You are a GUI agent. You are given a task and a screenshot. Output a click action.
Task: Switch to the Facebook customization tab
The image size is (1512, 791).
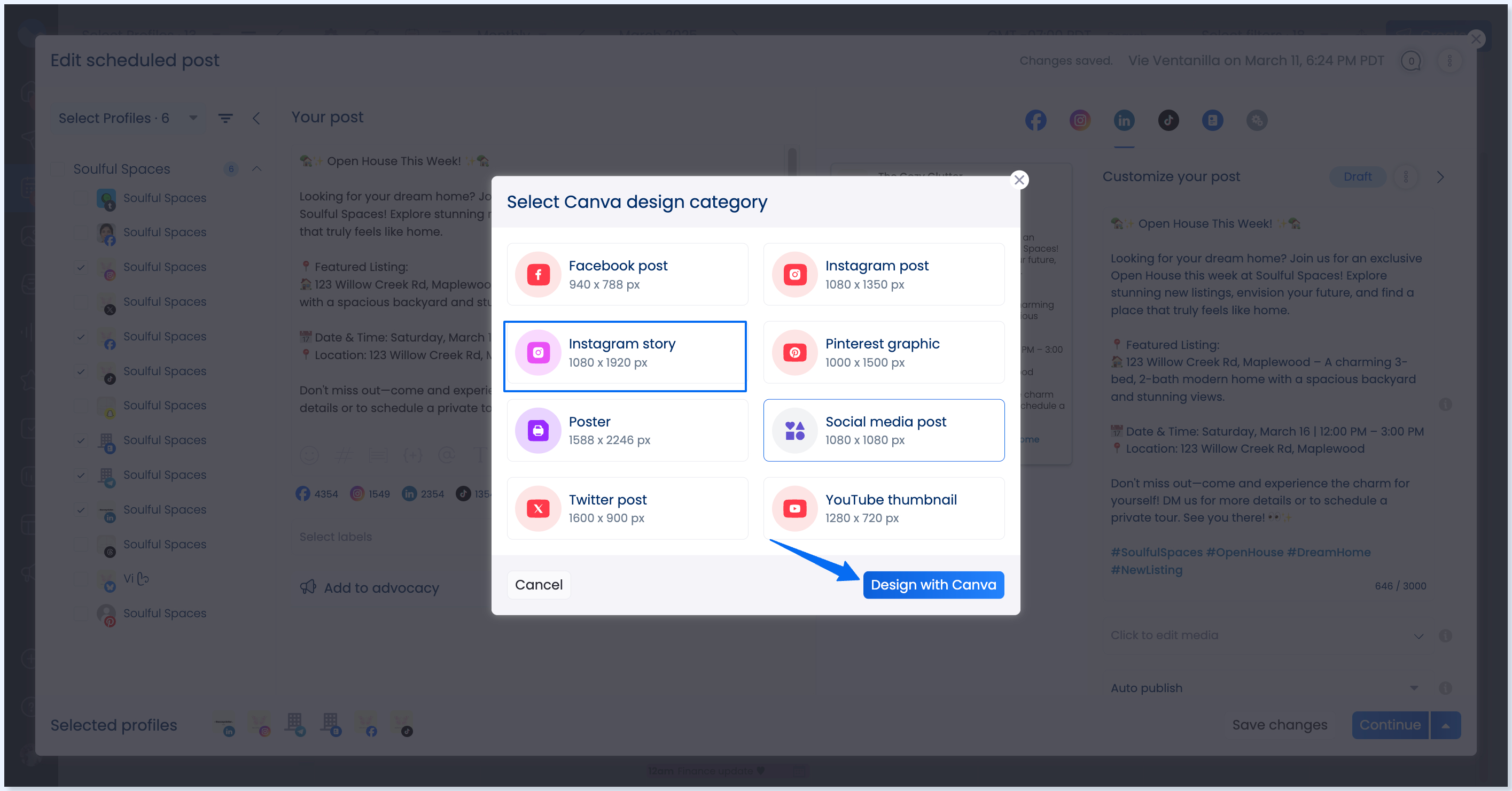pos(1035,120)
